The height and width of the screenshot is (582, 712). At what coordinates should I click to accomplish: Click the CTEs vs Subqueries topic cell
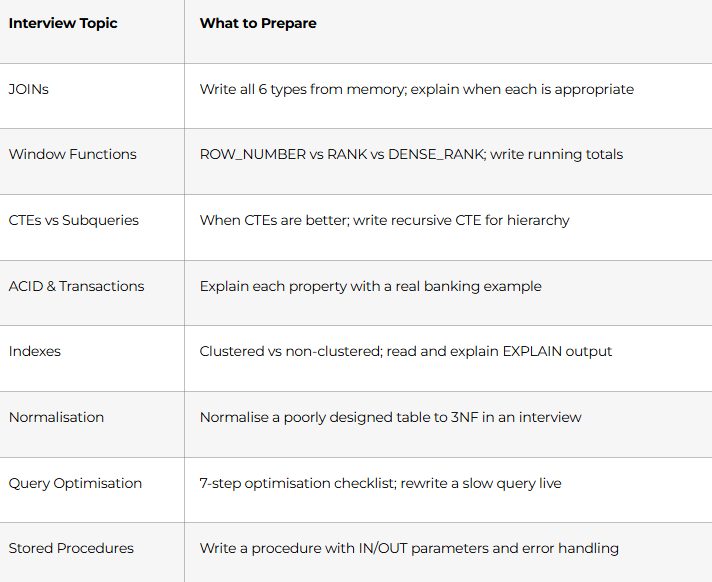coord(74,220)
